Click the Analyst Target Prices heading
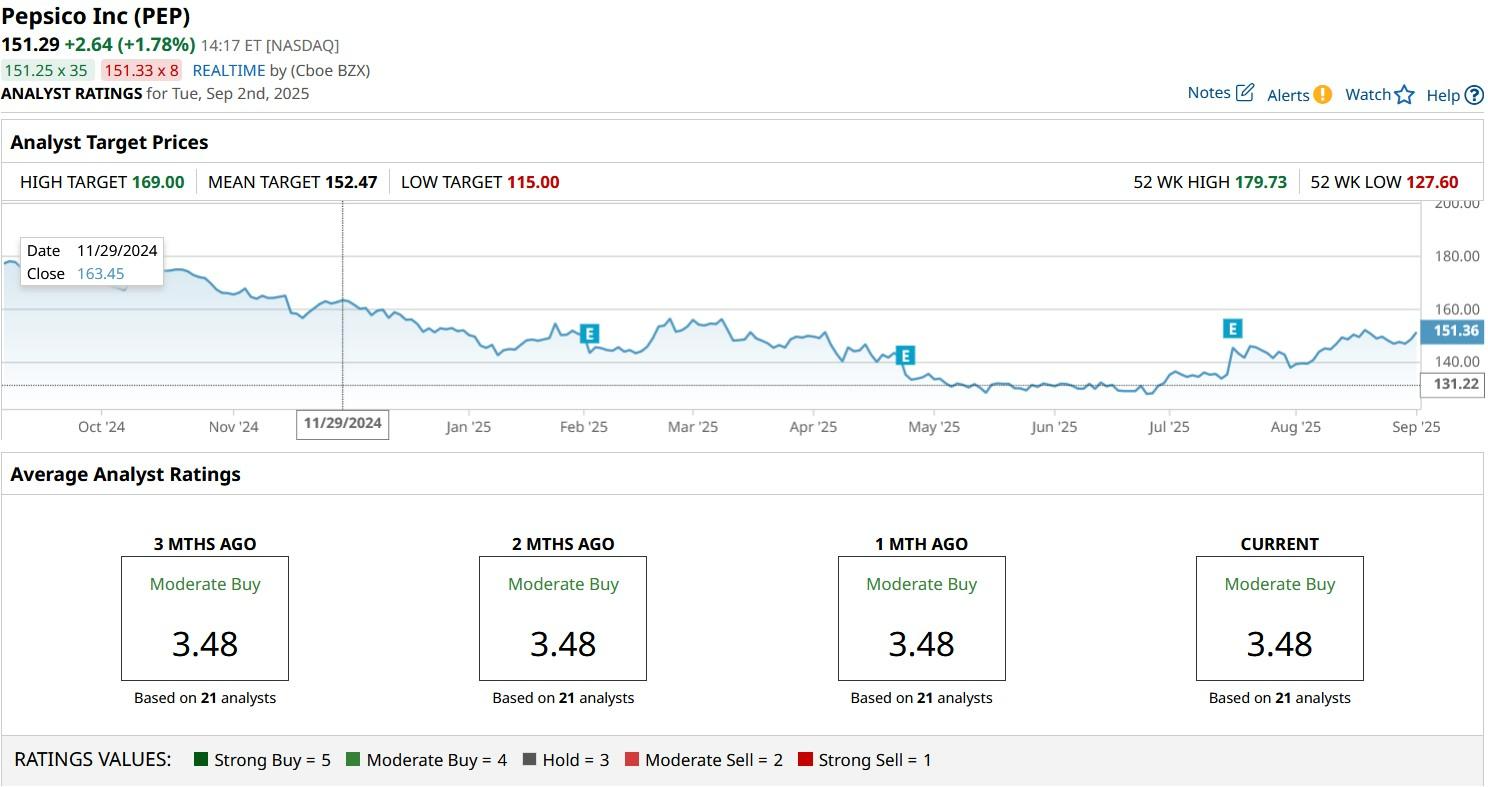1488x787 pixels. (x=110, y=142)
